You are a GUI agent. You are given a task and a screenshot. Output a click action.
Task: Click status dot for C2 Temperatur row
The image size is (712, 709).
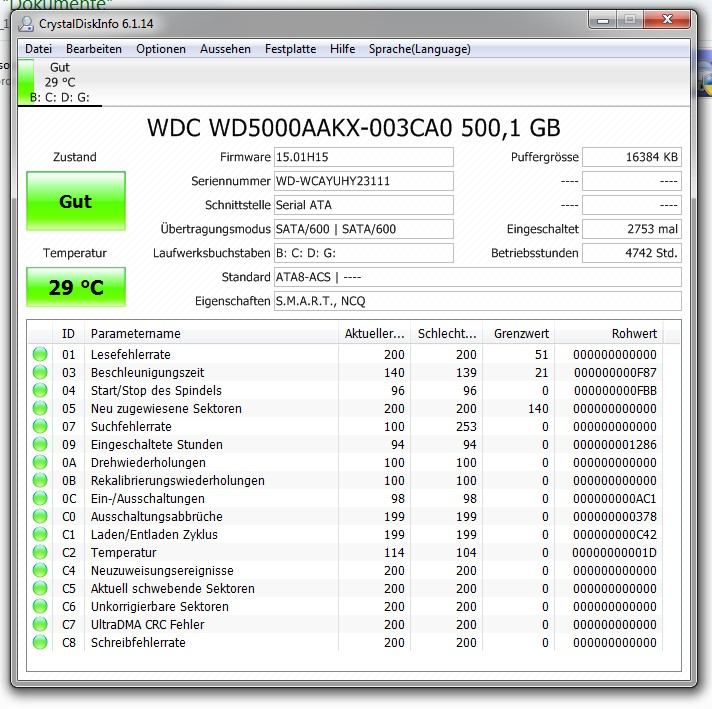pos(40,552)
